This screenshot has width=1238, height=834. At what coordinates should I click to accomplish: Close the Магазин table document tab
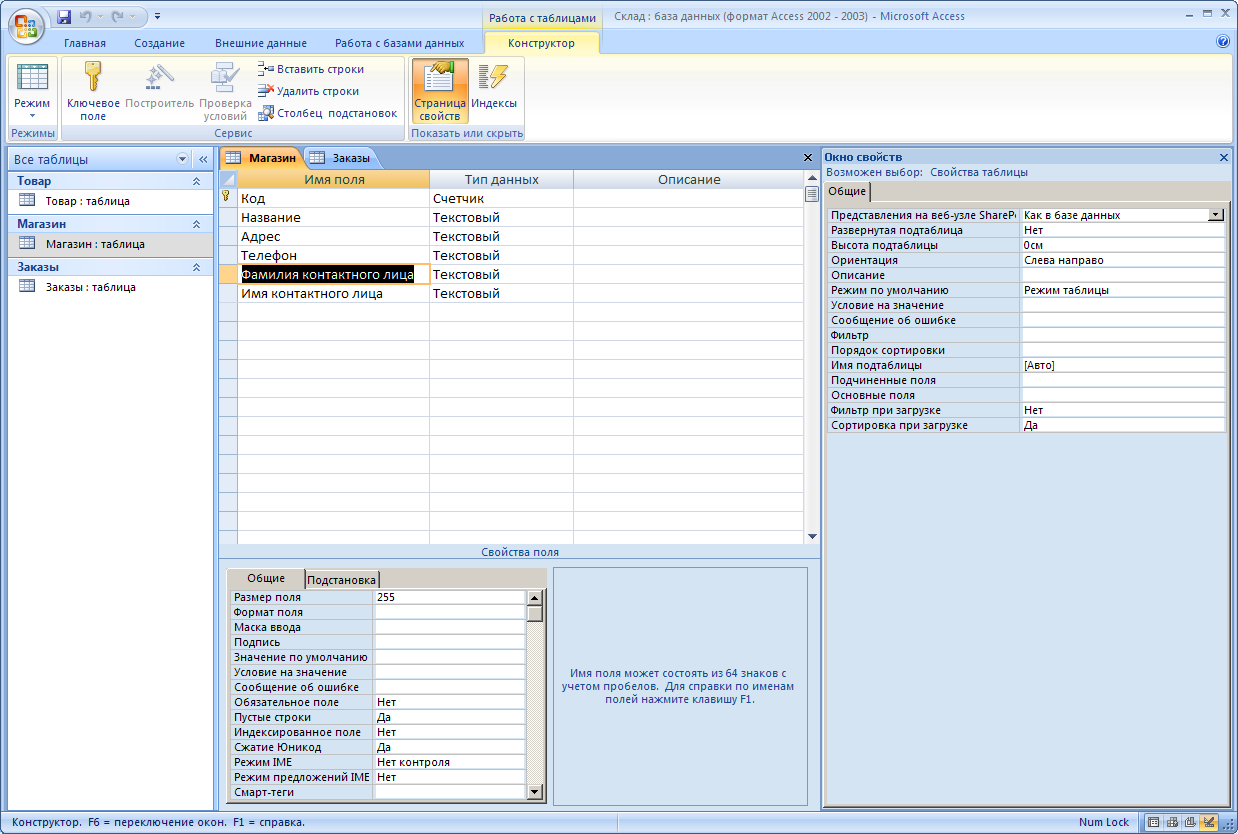click(x=808, y=158)
